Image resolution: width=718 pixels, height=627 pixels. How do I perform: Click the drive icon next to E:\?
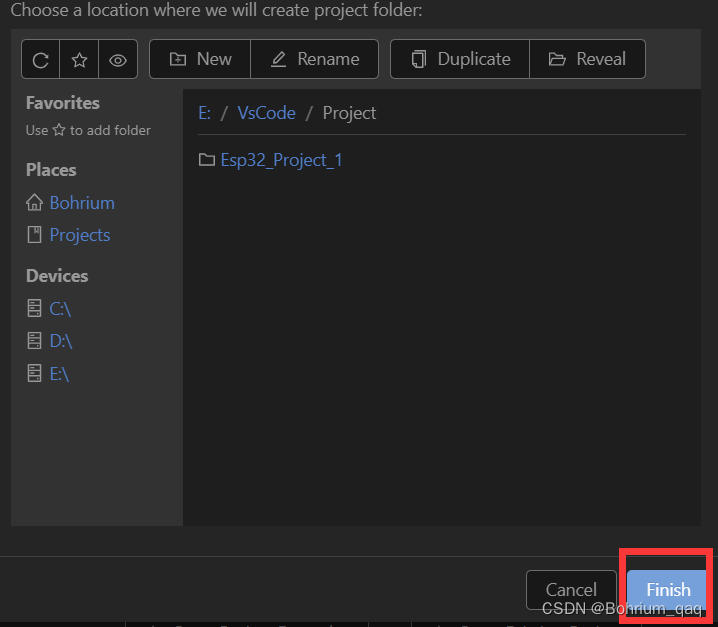[x=34, y=373]
